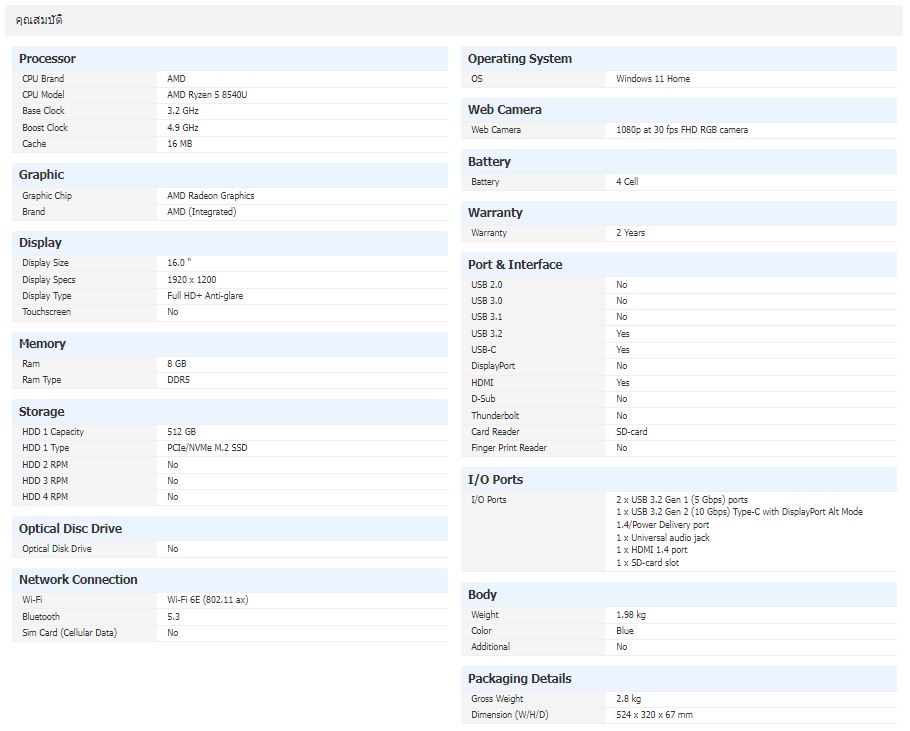Image resolution: width=910 pixels, height=731 pixels.
Task: Click the "Port & Interface" section heading
Action: click(515, 265)
